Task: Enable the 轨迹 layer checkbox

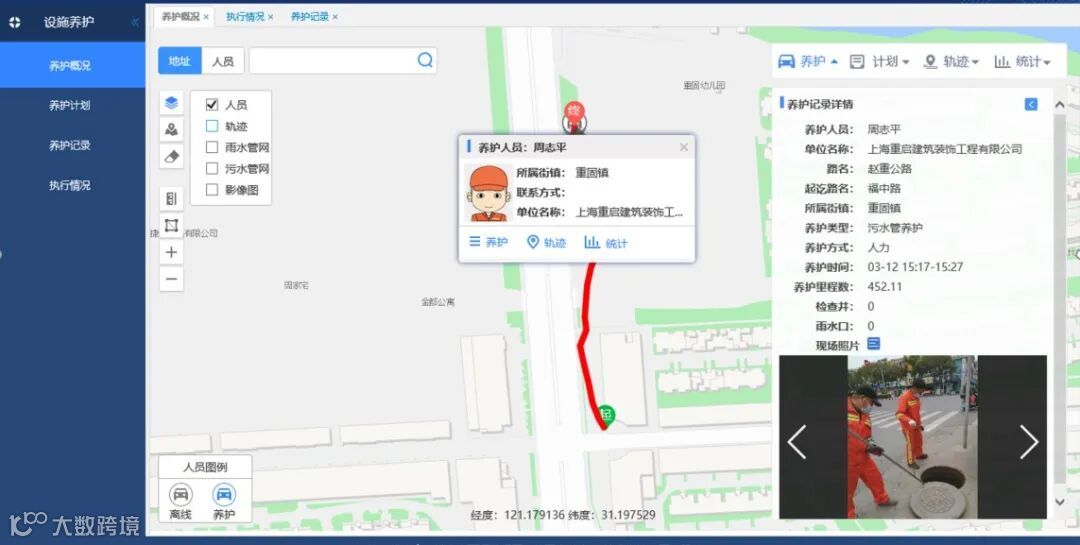Action: (212, 126)
